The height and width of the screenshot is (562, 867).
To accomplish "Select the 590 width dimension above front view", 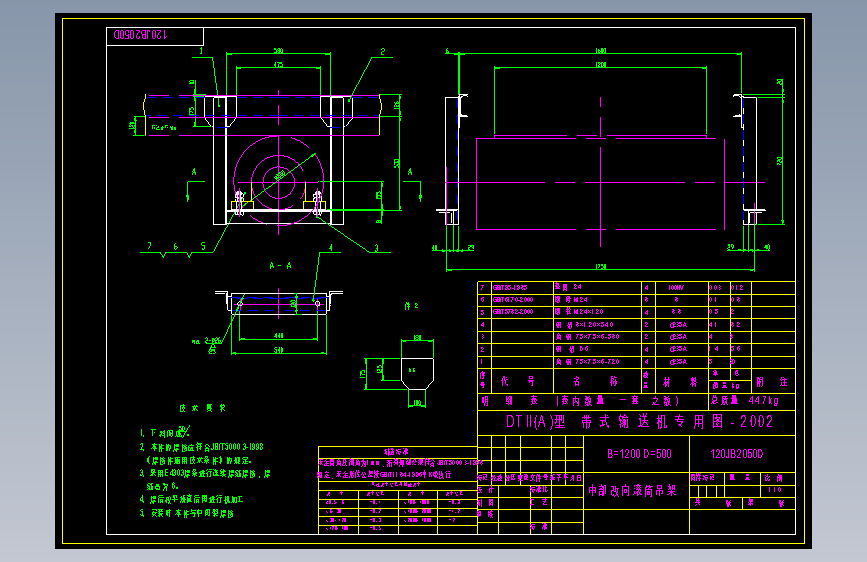I will coord(279,51).
